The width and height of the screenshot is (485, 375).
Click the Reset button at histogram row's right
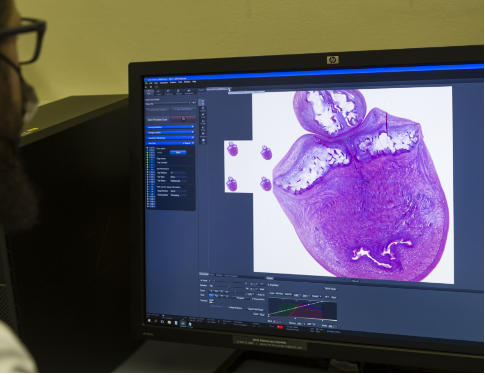coord(334,297)
